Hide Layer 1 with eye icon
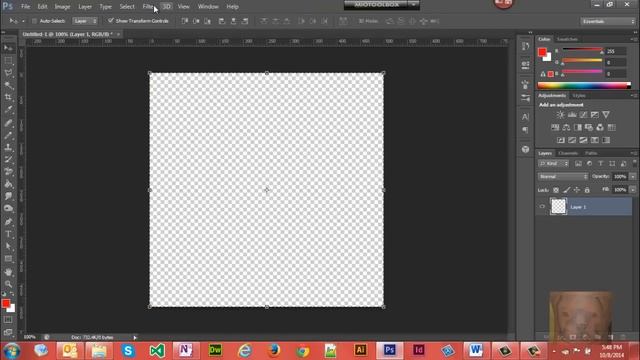 coord(542,207)
